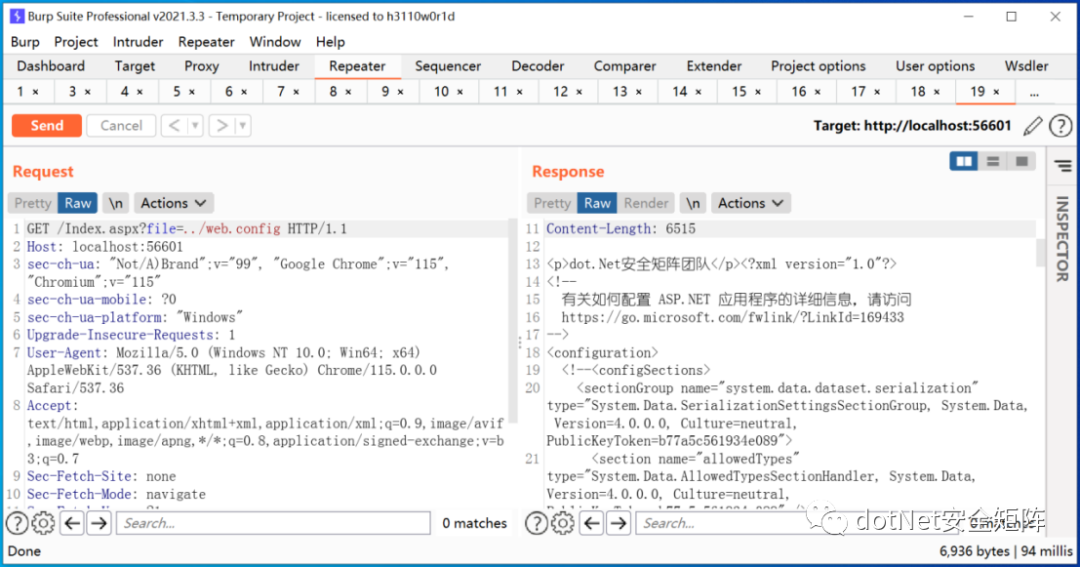This screenshot has width=1080, height=567.
Task: Close Repeater tab 1 with its x
Action: (x=36, y=92)
